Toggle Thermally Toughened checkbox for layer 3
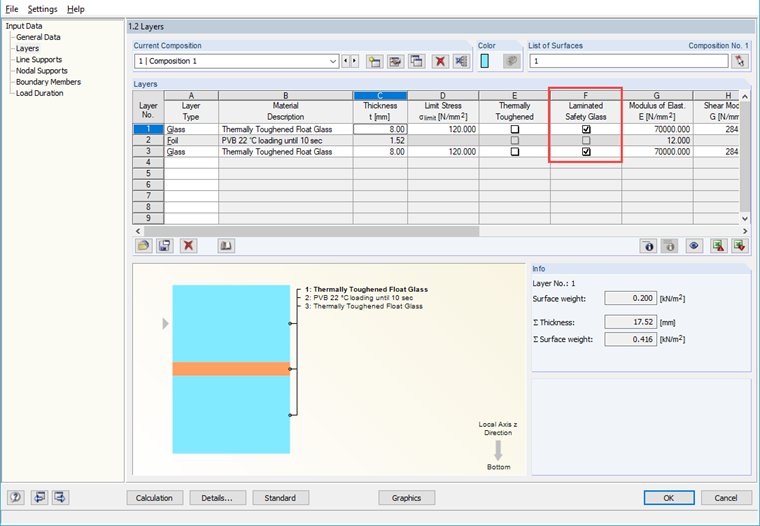The height and width of the screenshot is (526, 760). [x=515, y=152]
